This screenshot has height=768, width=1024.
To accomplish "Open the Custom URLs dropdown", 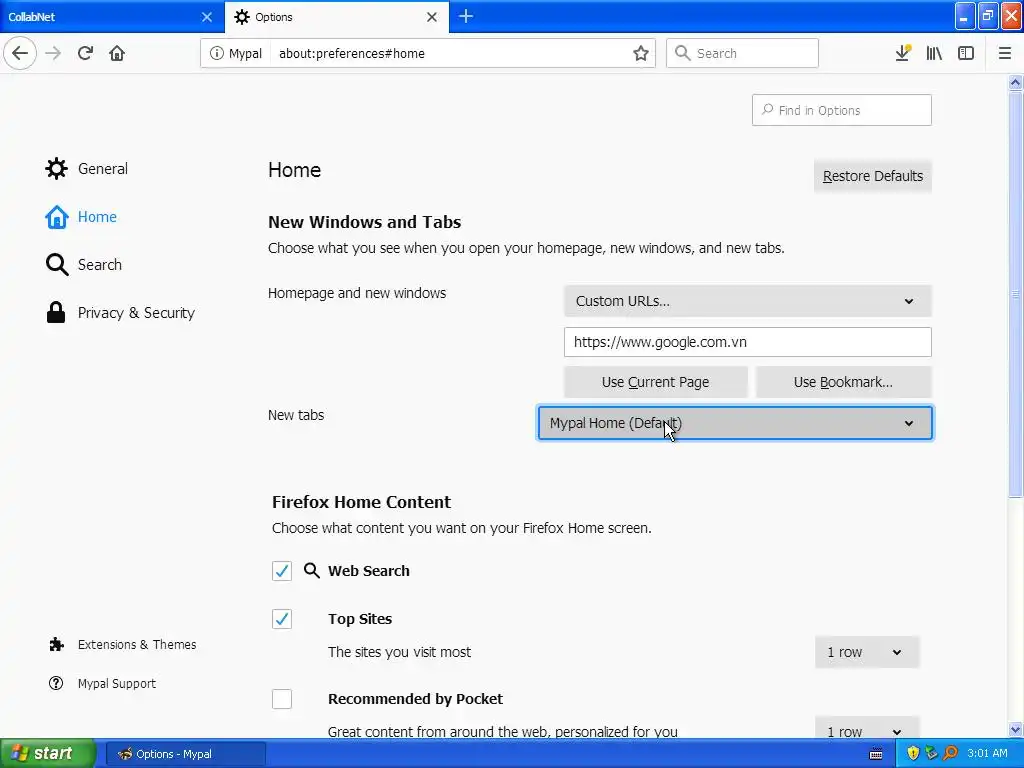I will (x=747, y=301).
